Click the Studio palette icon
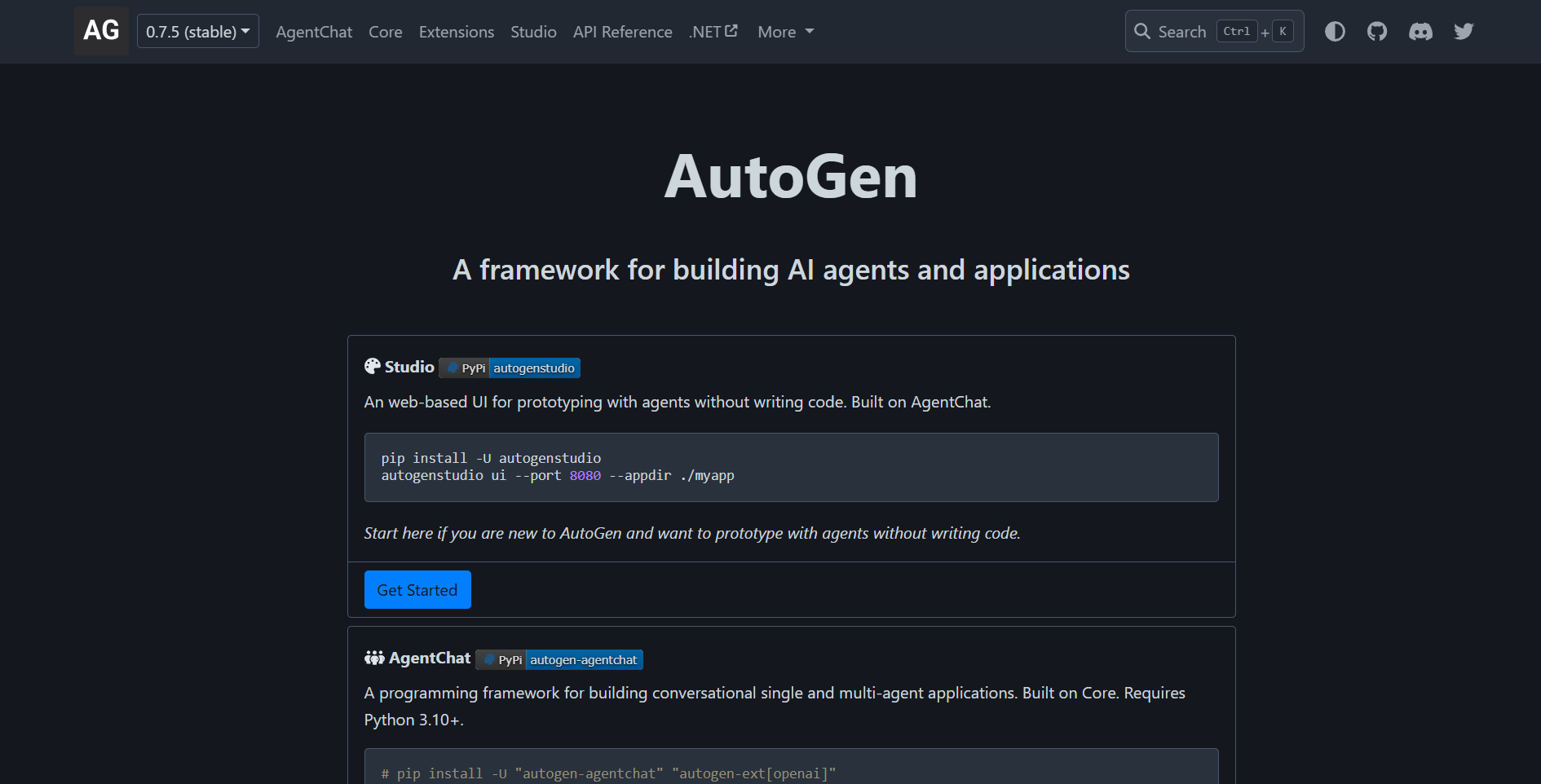Screen dimensions: 1541x784 373,367
